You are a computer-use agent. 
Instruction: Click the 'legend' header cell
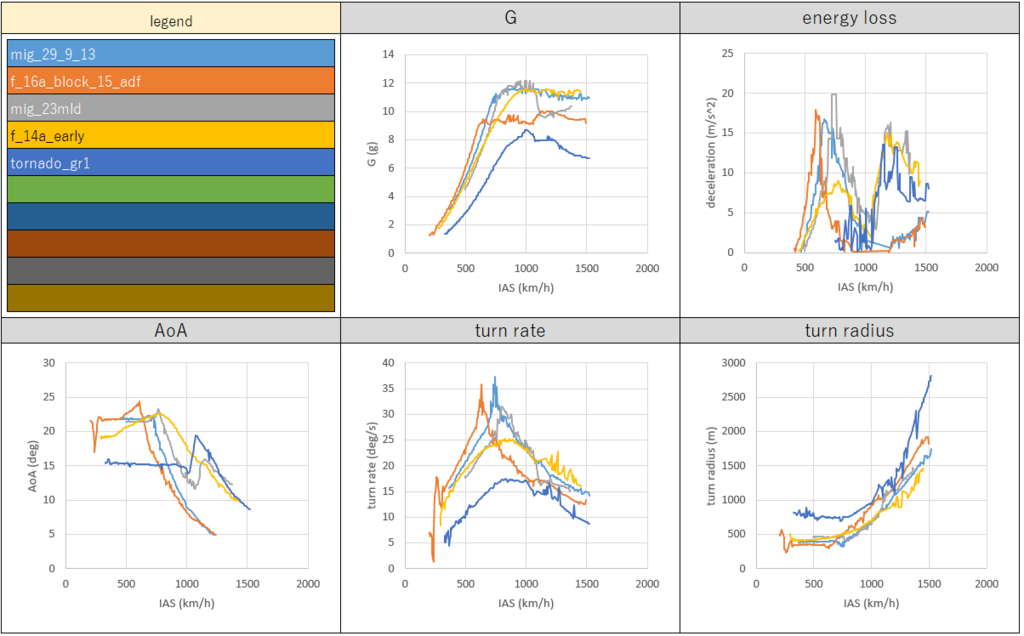[x=170, y=20]
